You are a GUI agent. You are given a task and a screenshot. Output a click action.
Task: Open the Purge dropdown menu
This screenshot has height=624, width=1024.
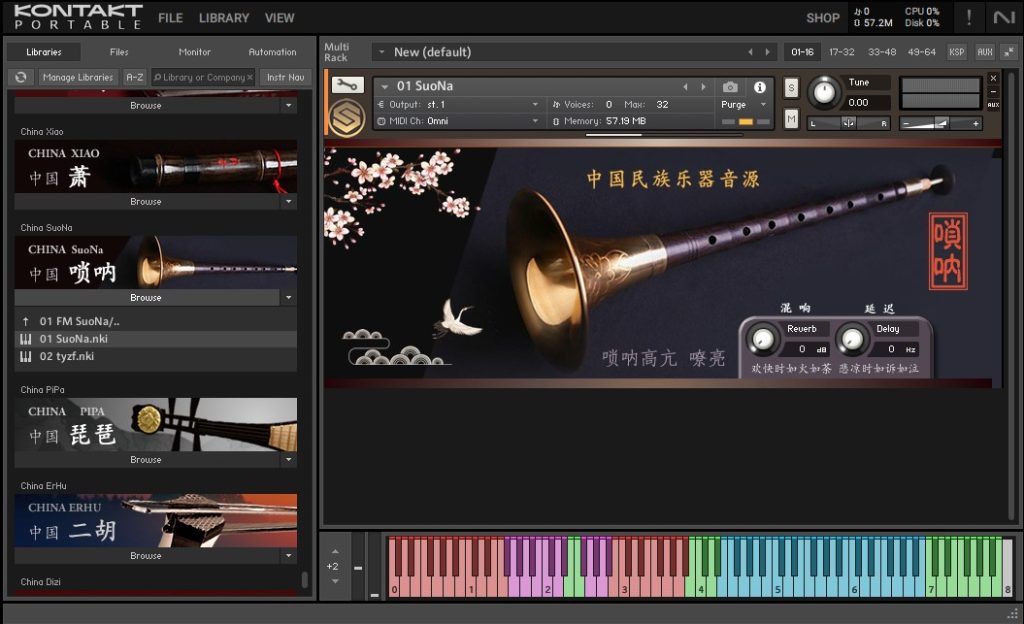pyautogui.click(x=763, y=104)
